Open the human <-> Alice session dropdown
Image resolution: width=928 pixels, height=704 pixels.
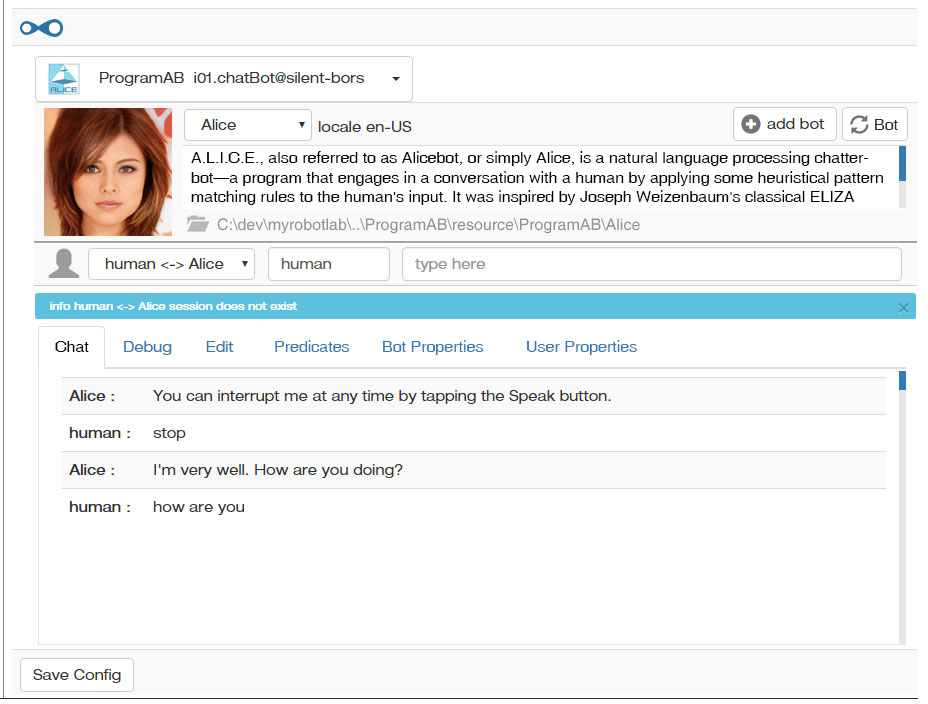(x=172, y=264)
